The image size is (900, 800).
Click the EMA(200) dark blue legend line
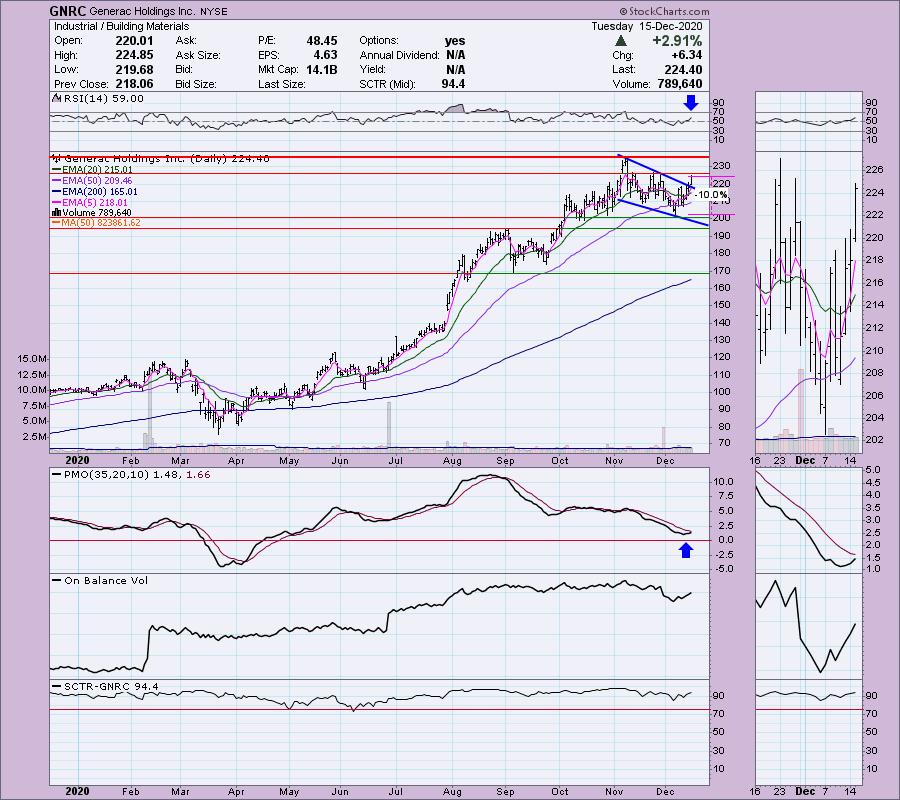[56, 192]
